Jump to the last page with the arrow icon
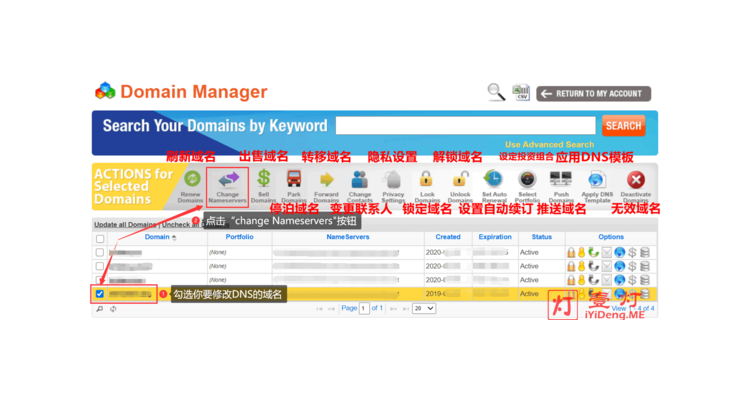Image resolution: width=750 pixels, height=400 pixels. click(x=406, y=309)
